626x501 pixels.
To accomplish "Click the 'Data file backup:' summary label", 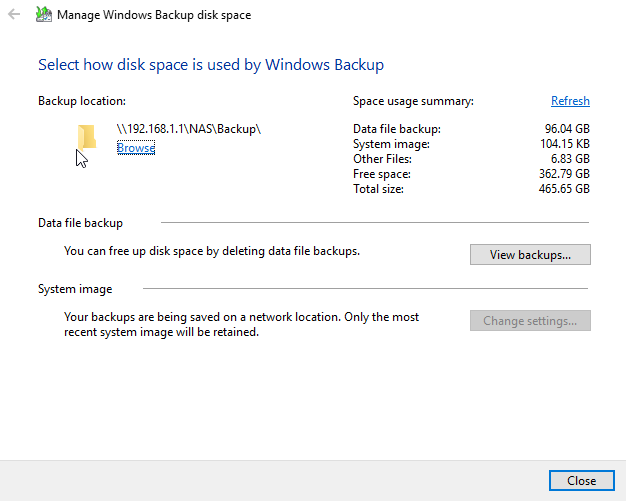I will pos(397,129).
